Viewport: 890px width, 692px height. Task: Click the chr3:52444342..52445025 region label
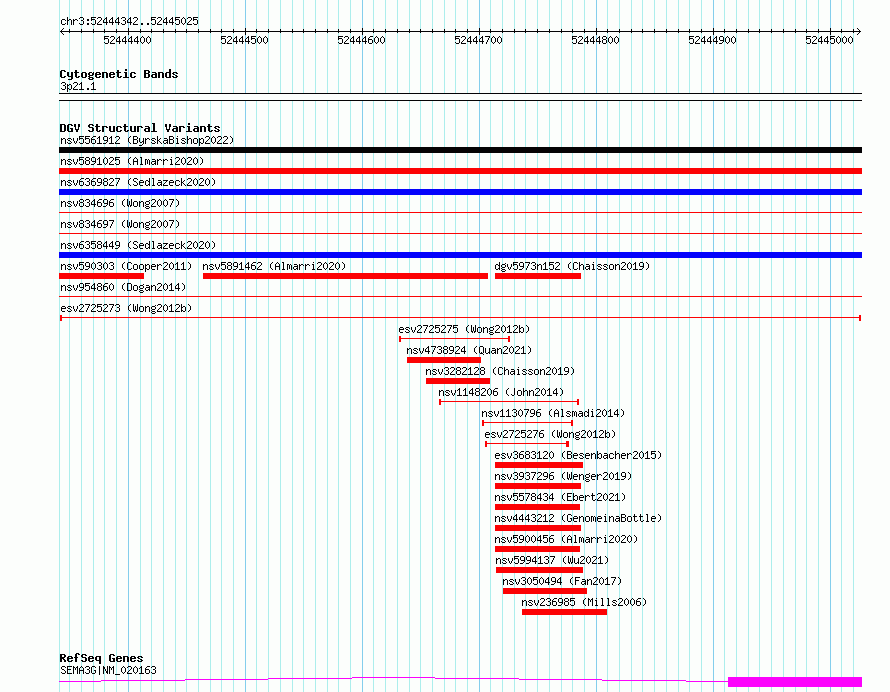[129, 22]
